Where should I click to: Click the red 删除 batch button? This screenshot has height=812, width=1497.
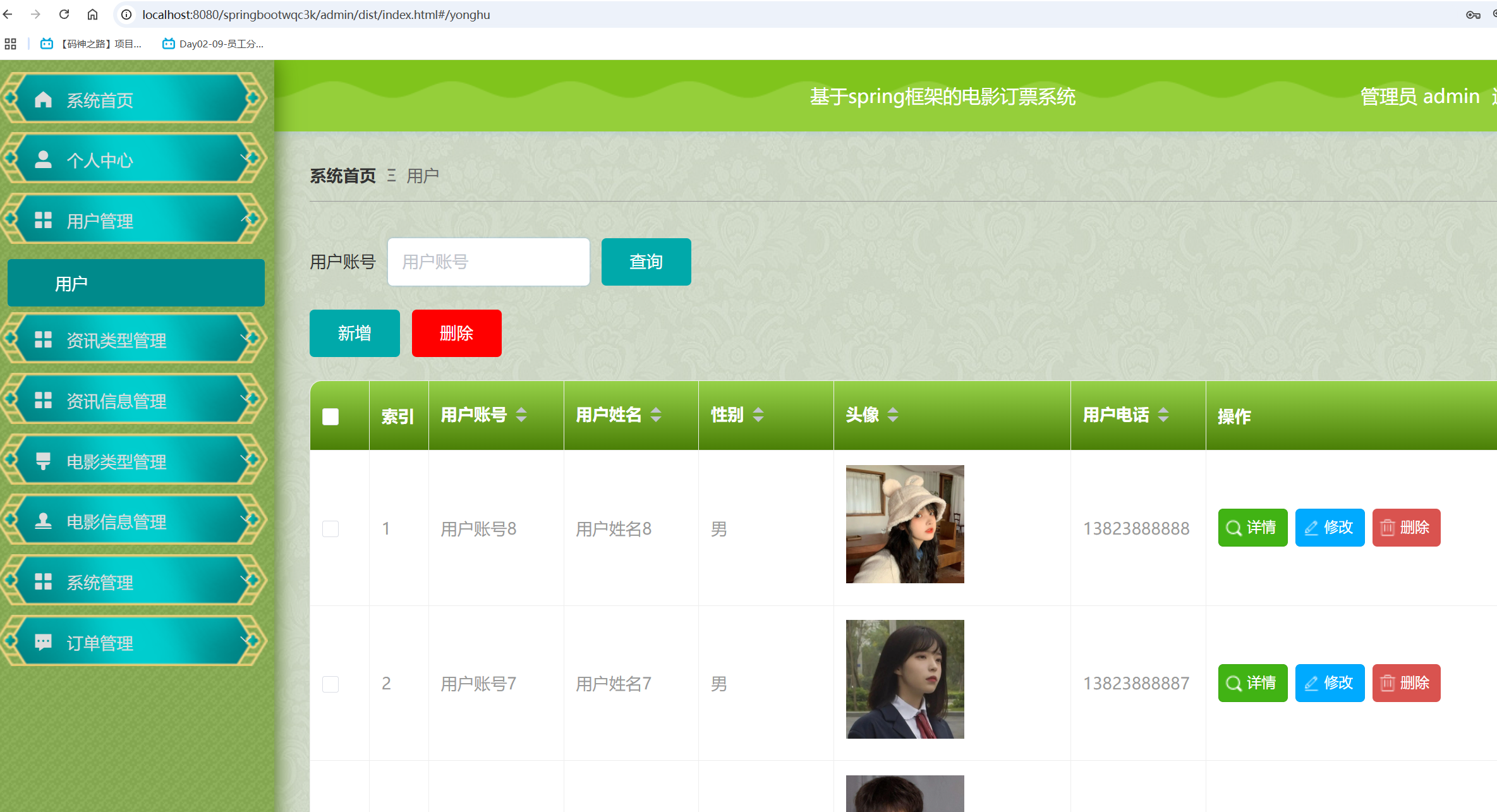coord(456,333)
